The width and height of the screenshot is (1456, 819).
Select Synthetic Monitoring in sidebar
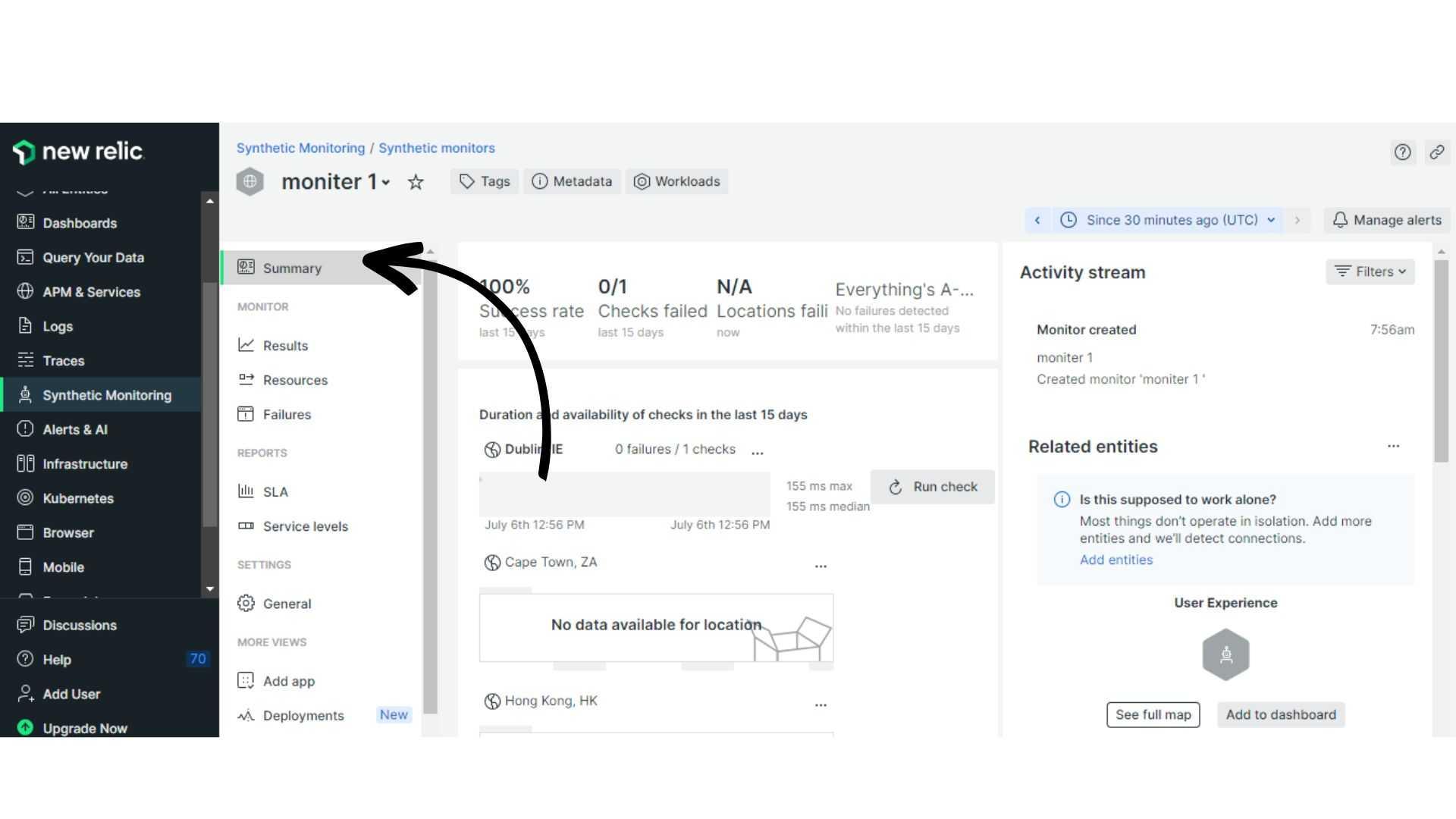coord(102,395)
